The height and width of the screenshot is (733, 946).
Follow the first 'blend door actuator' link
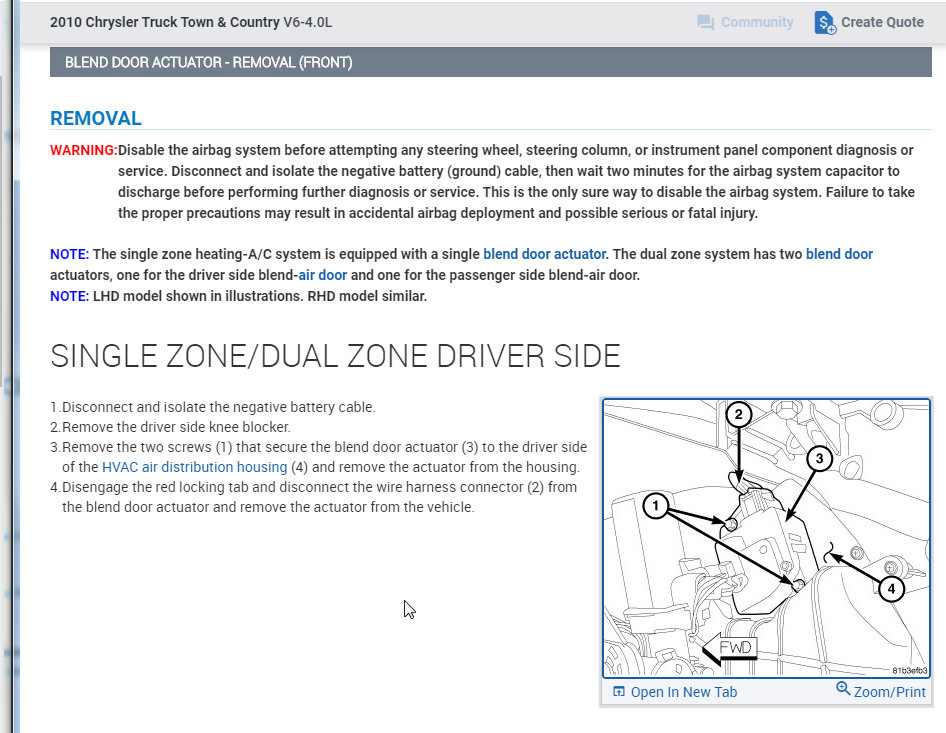[544, 254]
